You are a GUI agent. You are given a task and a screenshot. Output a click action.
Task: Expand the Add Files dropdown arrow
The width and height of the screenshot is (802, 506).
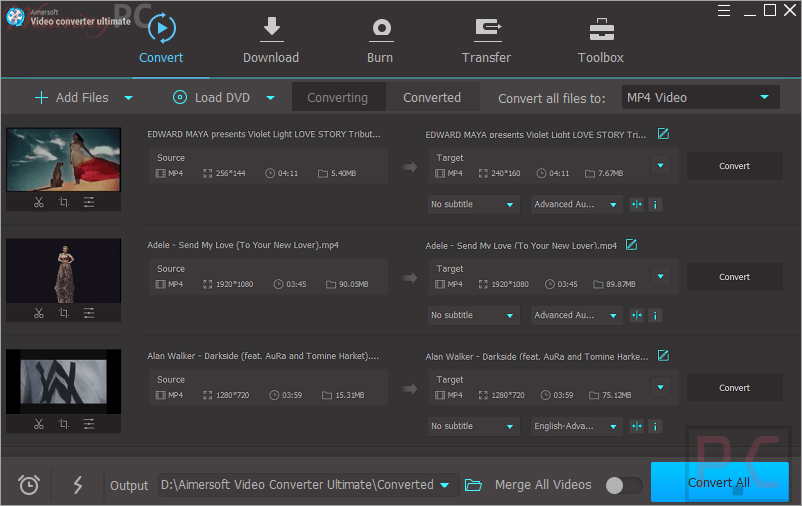point(128,98)
